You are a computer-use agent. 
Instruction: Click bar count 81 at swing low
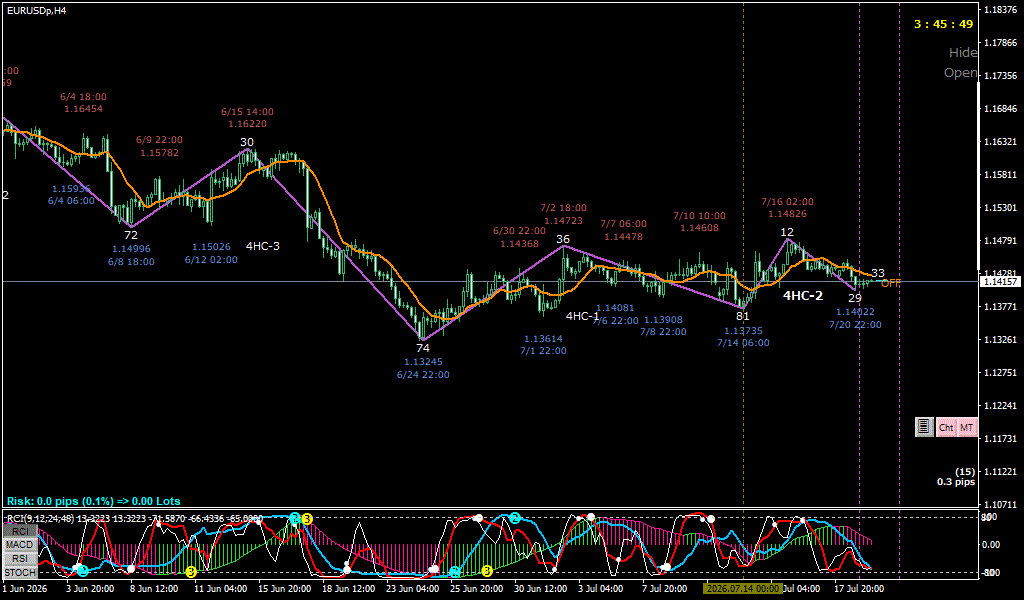click(743, 317)
